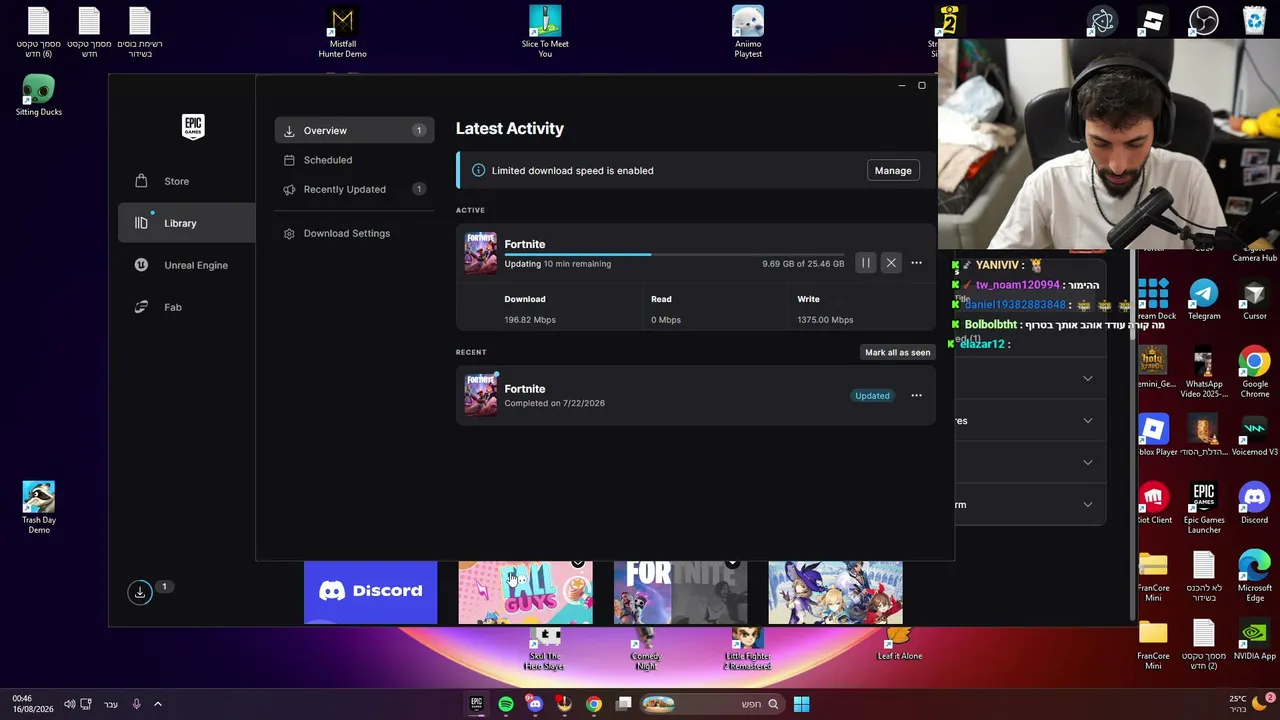
Task: Open Little Fighter 2 Remastered shortcut
Action: click(747, 649)
